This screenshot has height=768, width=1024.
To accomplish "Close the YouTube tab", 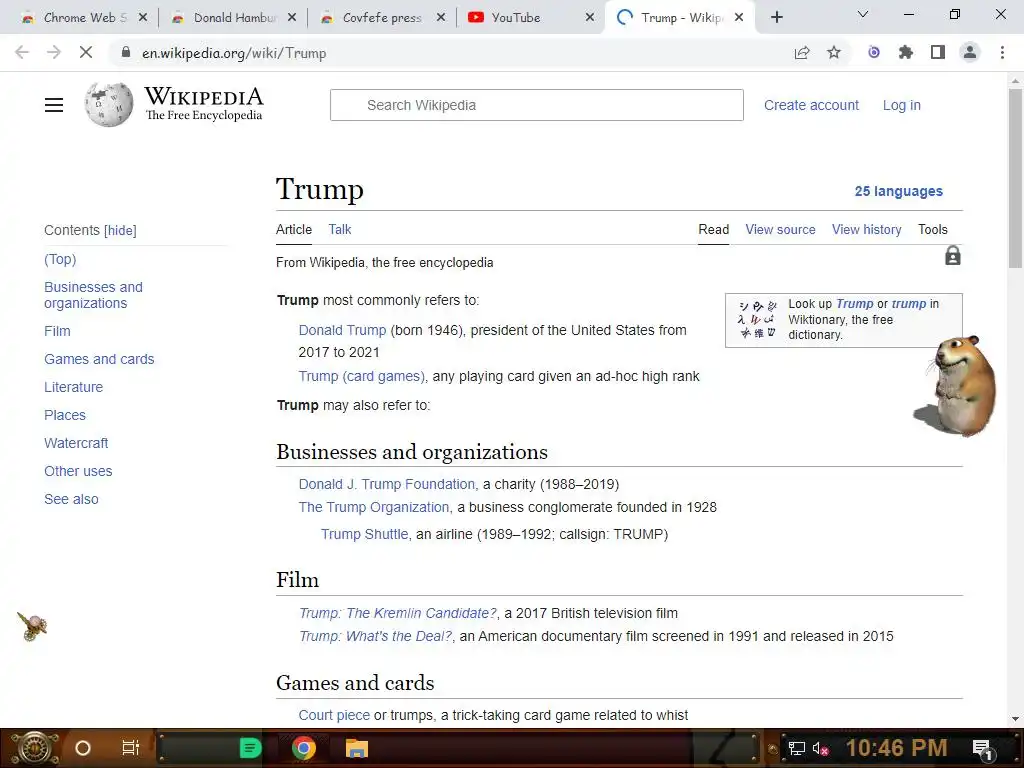I will tap(590, 18).
